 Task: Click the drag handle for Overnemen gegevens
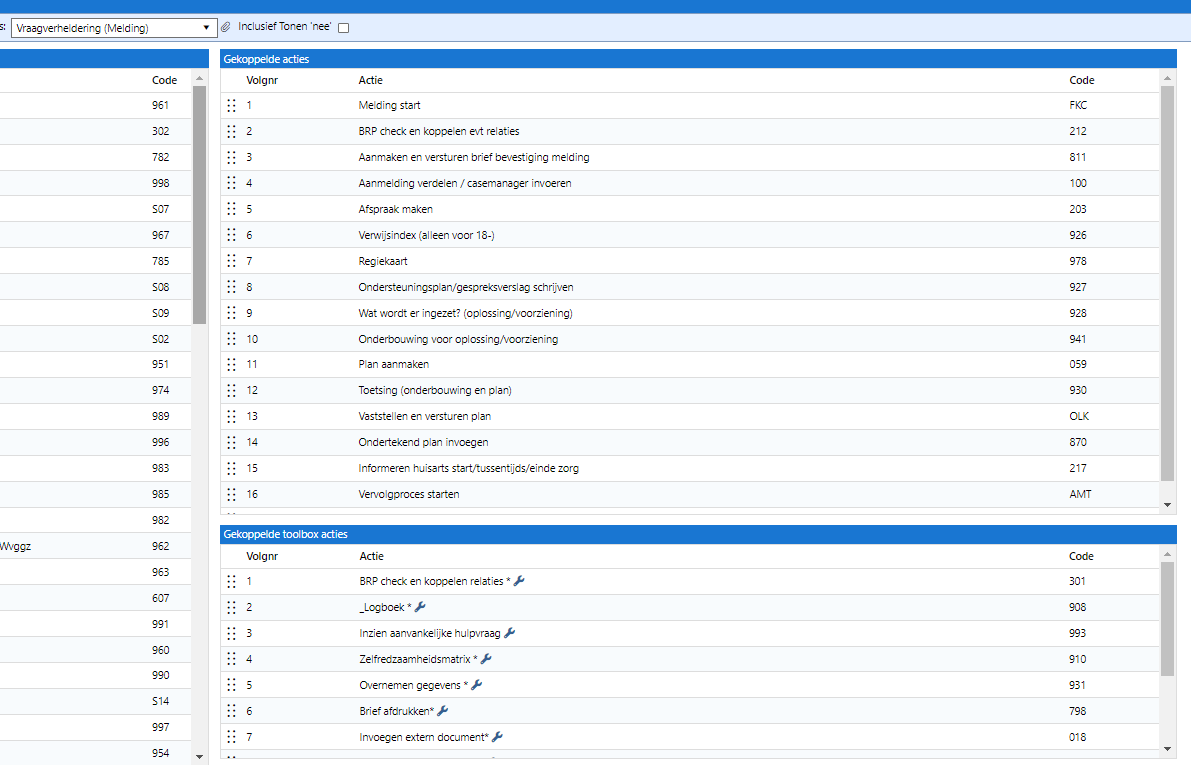231,685
